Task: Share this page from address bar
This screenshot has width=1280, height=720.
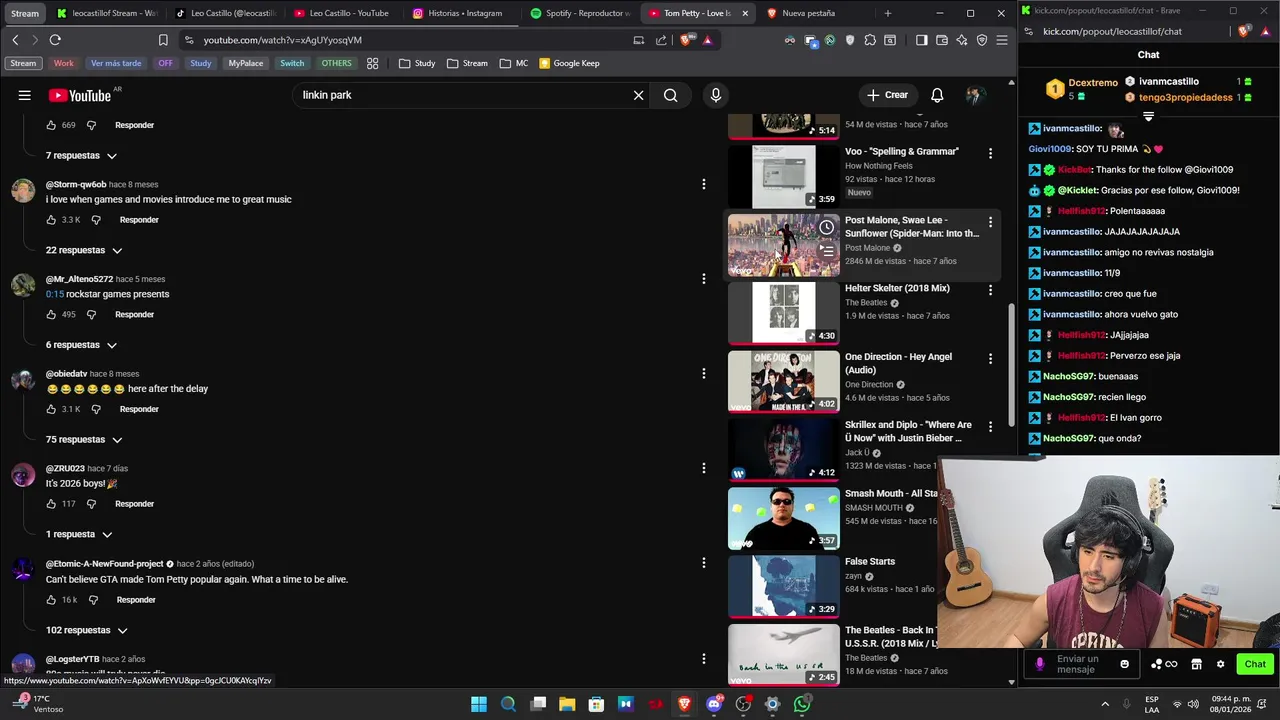Action: click(661, 40)
